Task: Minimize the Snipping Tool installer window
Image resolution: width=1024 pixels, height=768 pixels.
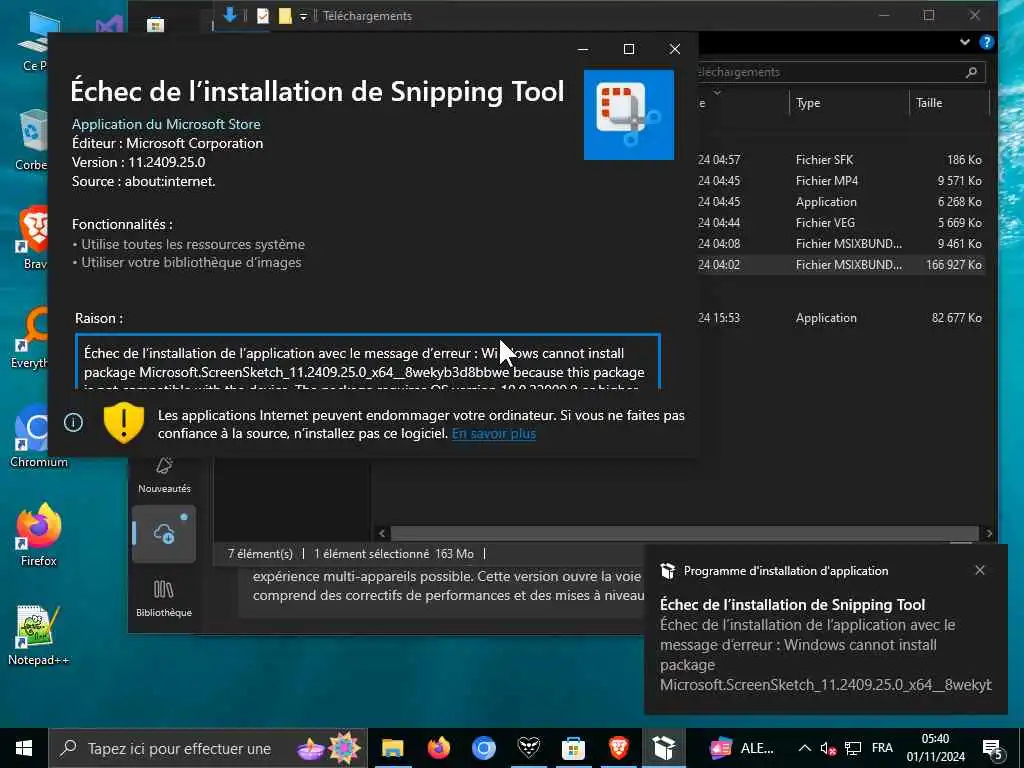Action: pyautogui.click(x=583, y=49)
